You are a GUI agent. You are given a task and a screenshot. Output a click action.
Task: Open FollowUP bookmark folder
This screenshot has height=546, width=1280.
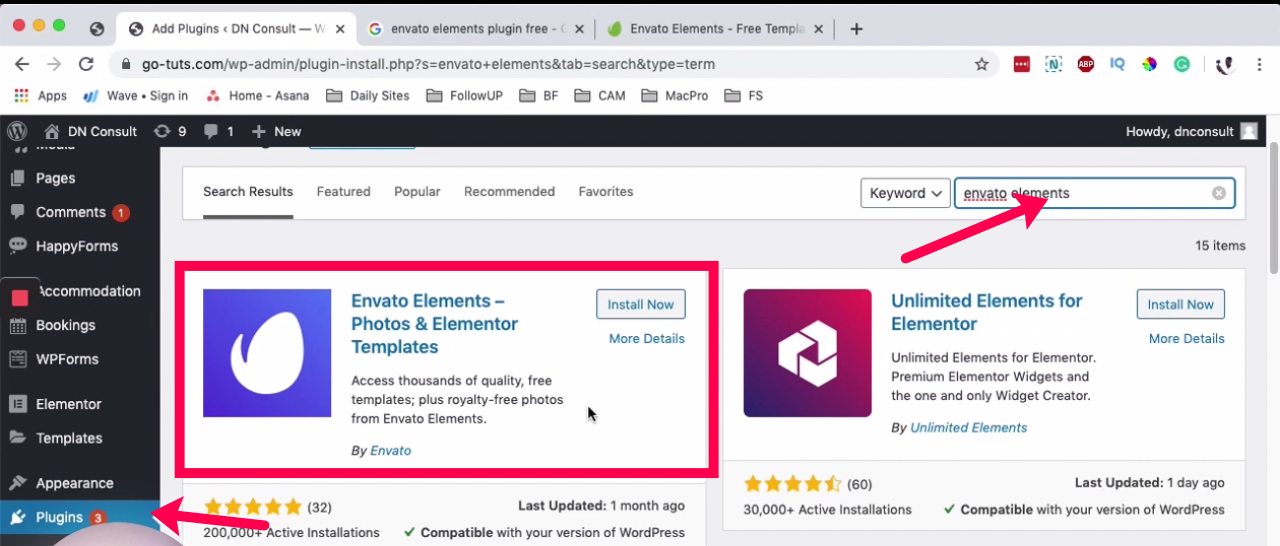(464, 96)
